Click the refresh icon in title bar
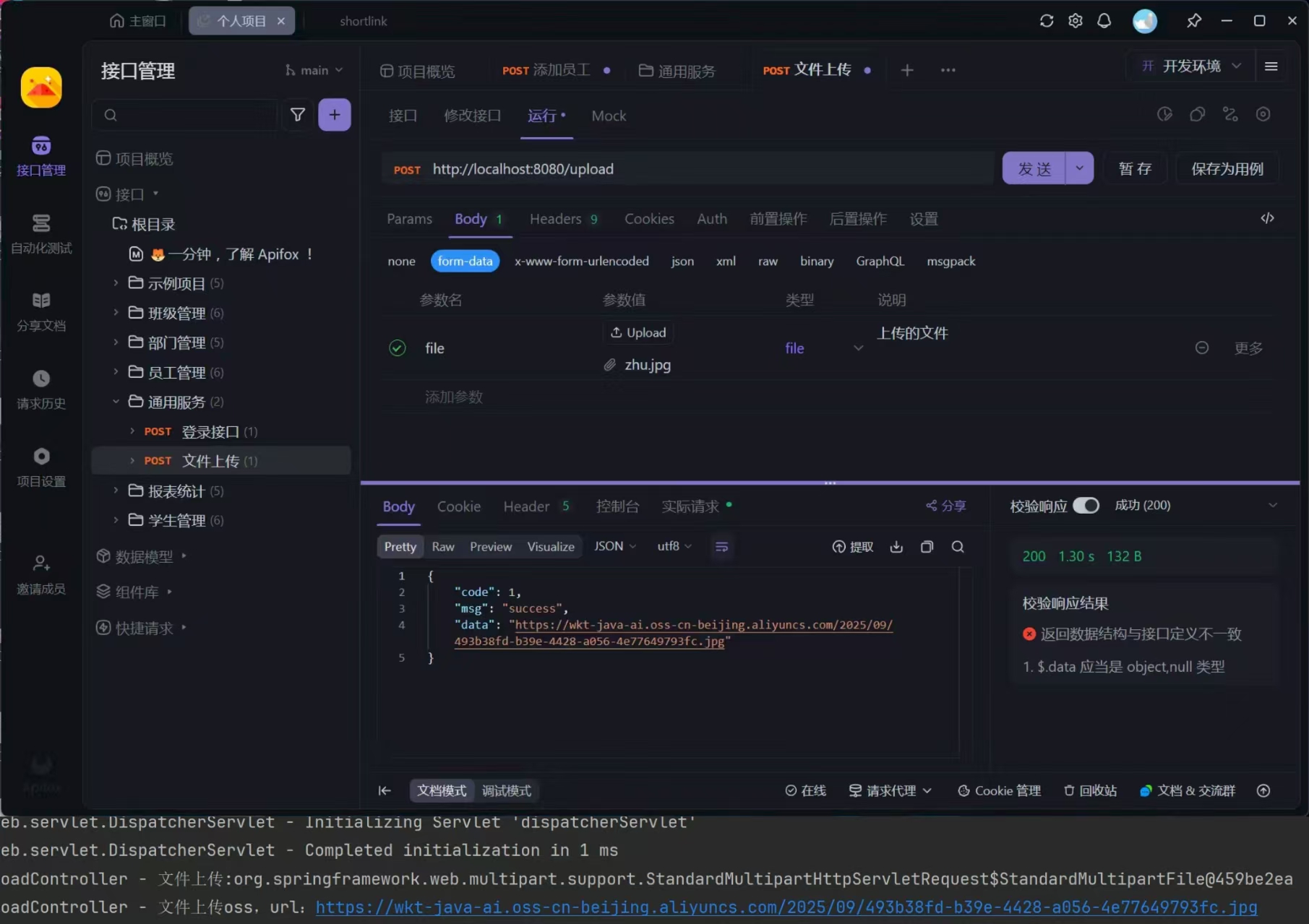 pyautogui.click(x=1046, y=21)
